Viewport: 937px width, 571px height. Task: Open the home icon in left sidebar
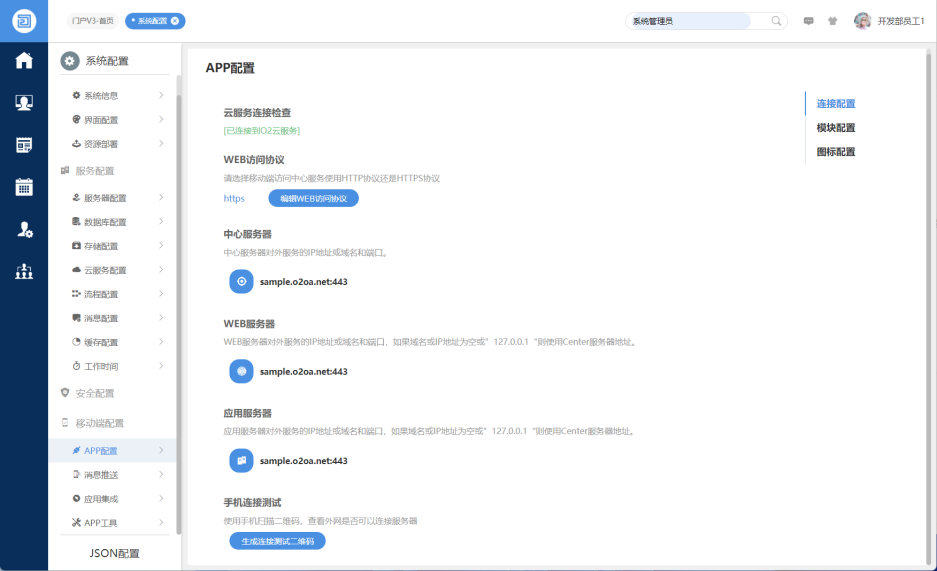coord(24,61)
